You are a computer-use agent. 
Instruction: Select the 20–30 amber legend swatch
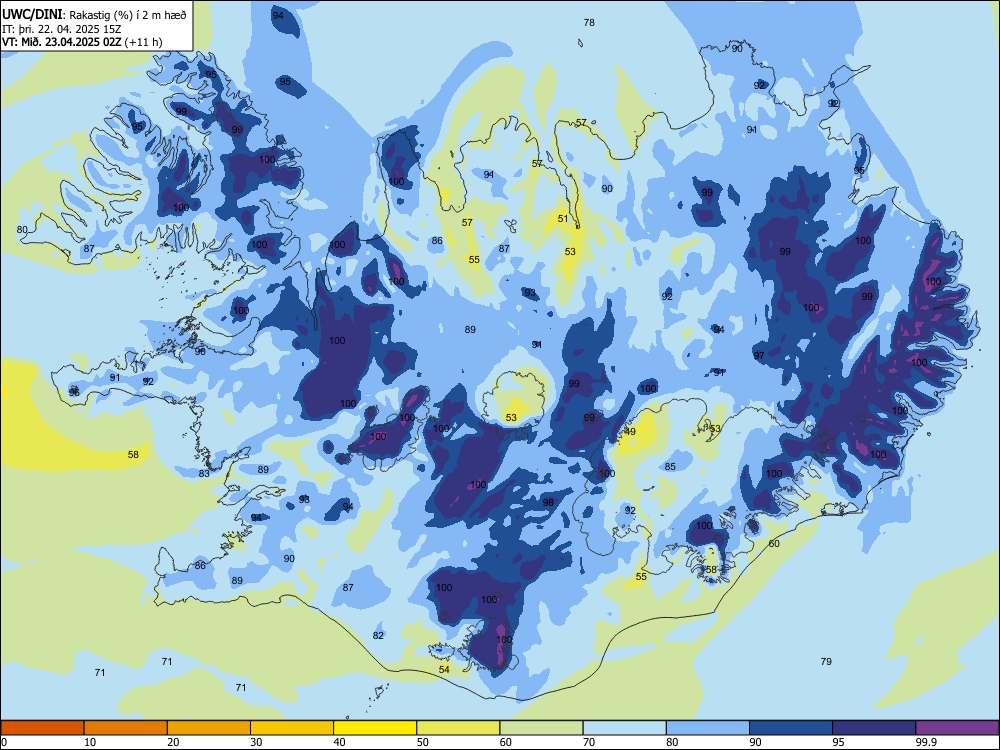[209, 728]
